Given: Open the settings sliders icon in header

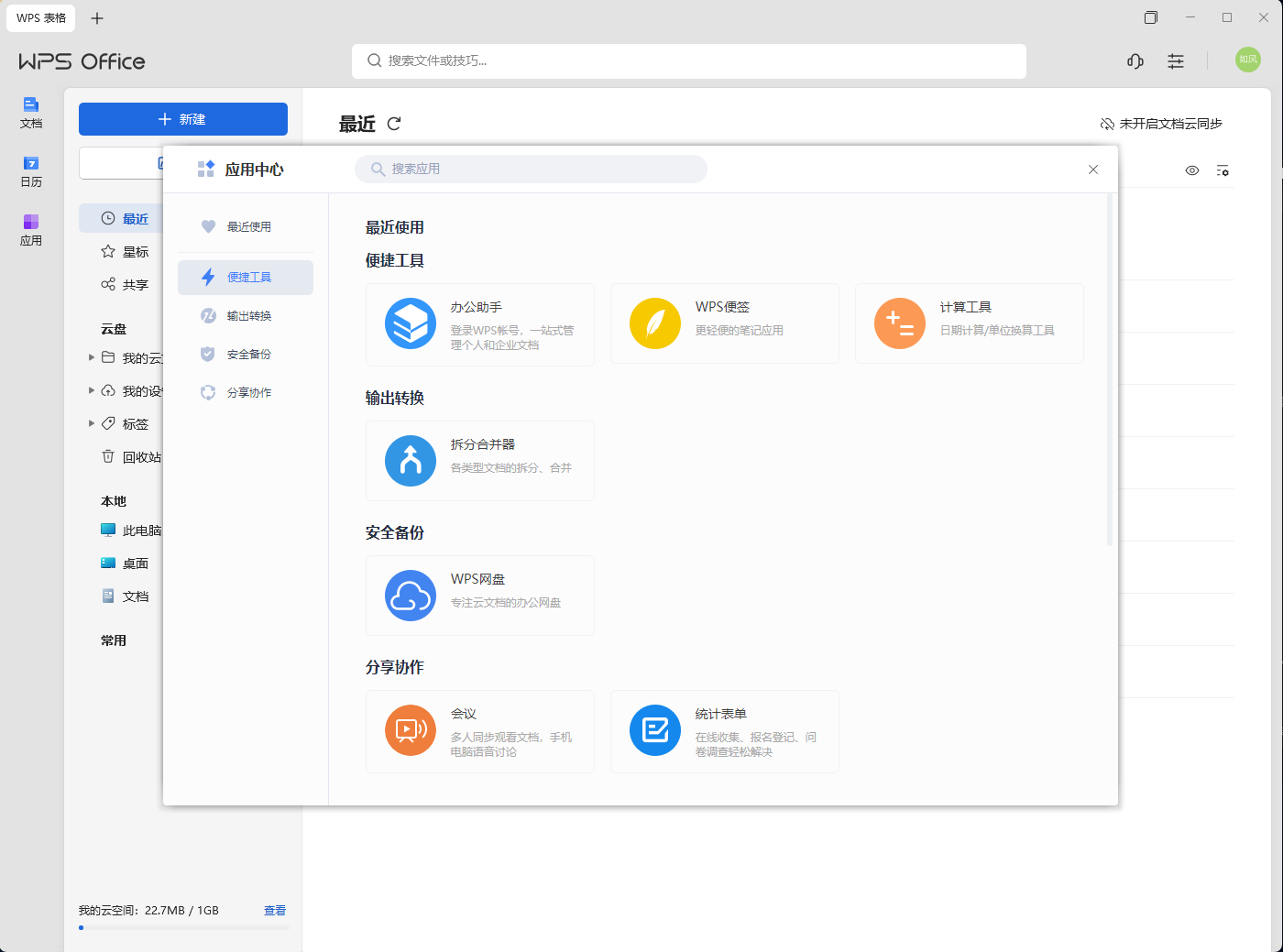Looking at the screenshot, I should click(x=1176, y=61).
